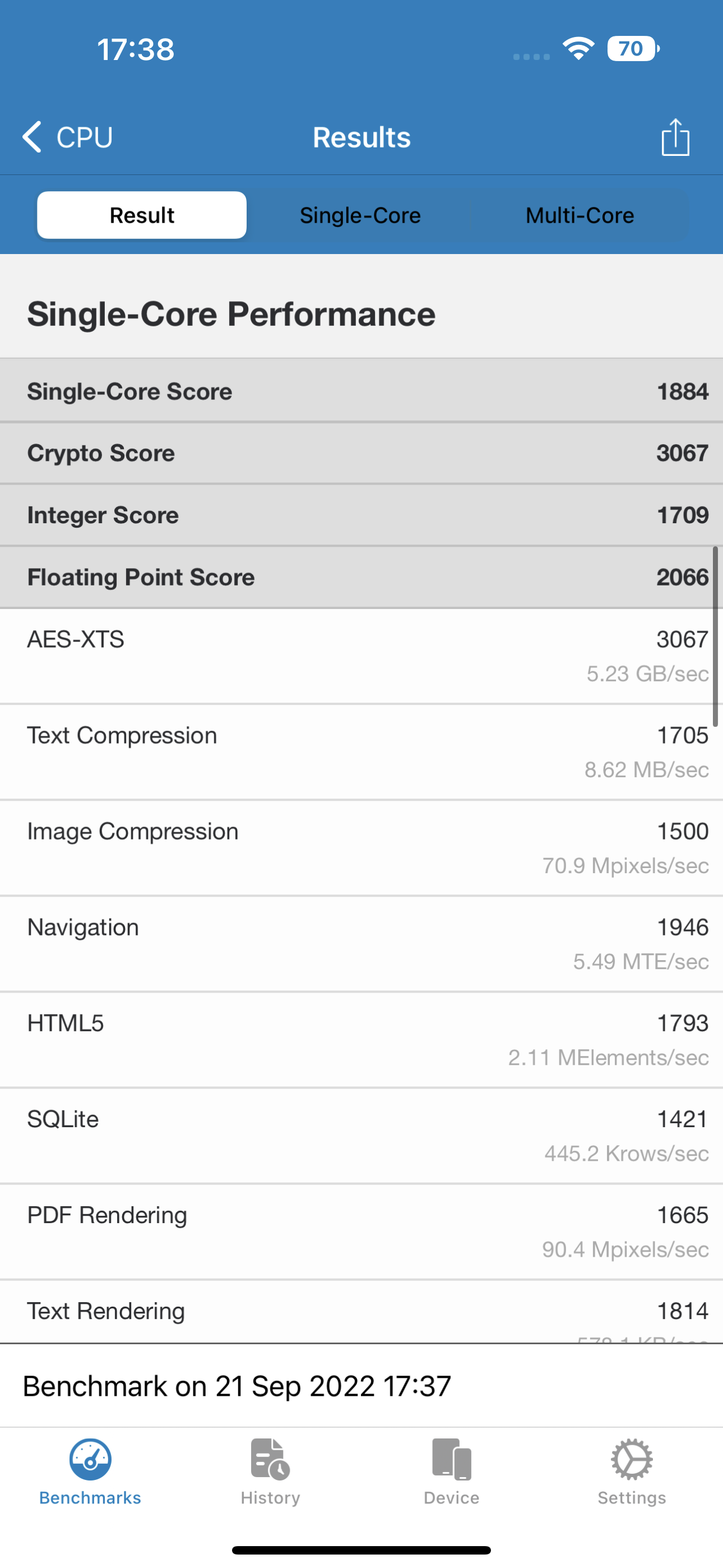Tap the Navigation benchmark row
The height and width of the screenshot is (1568, 723).
click(x=361, y=943)
